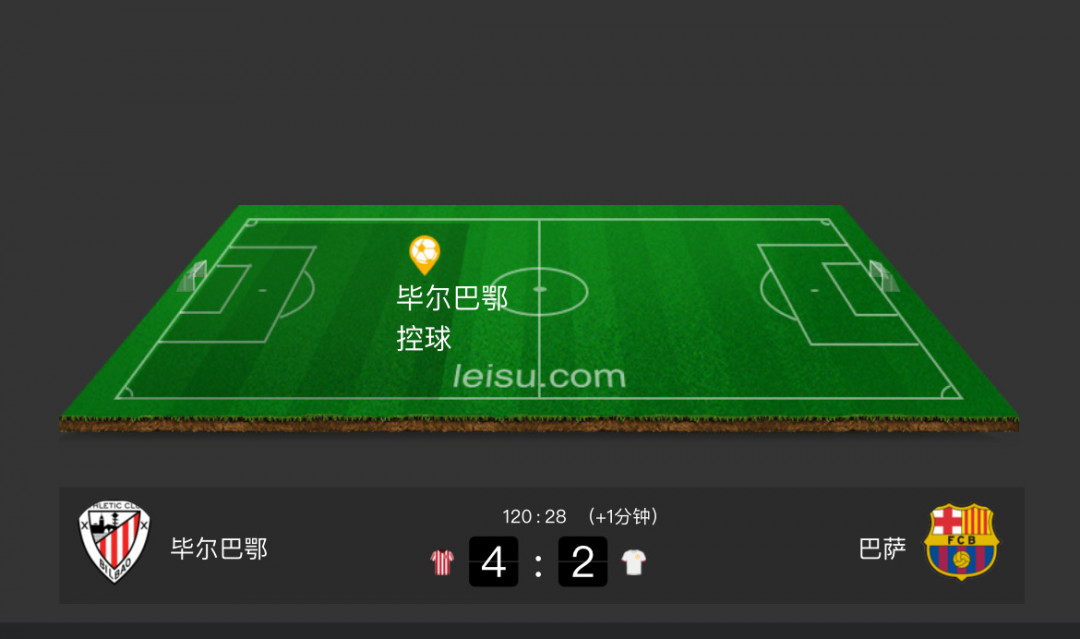Screen dimensions: 1080x639
Task: Click the Athletic Bilbao club crest
Action: [114, 542]
